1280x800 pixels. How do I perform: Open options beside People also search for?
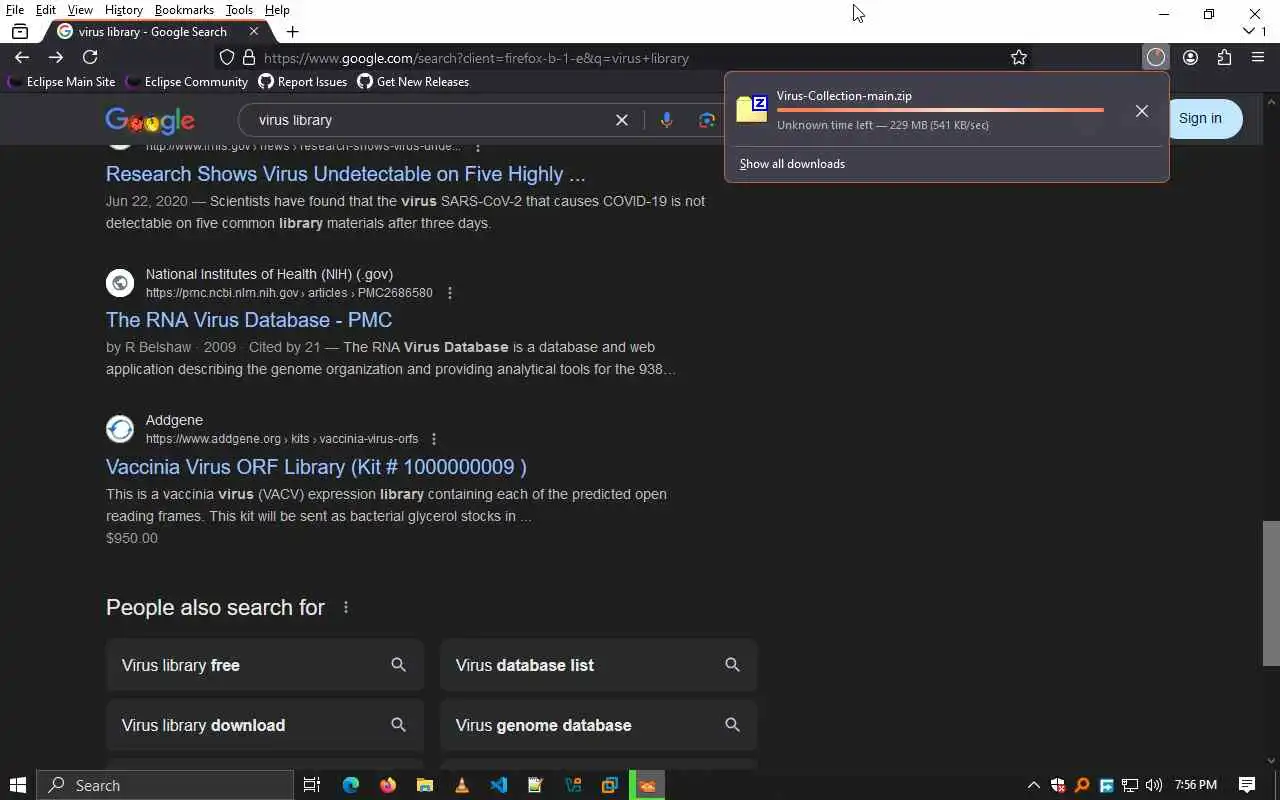[x=346, y=607]
